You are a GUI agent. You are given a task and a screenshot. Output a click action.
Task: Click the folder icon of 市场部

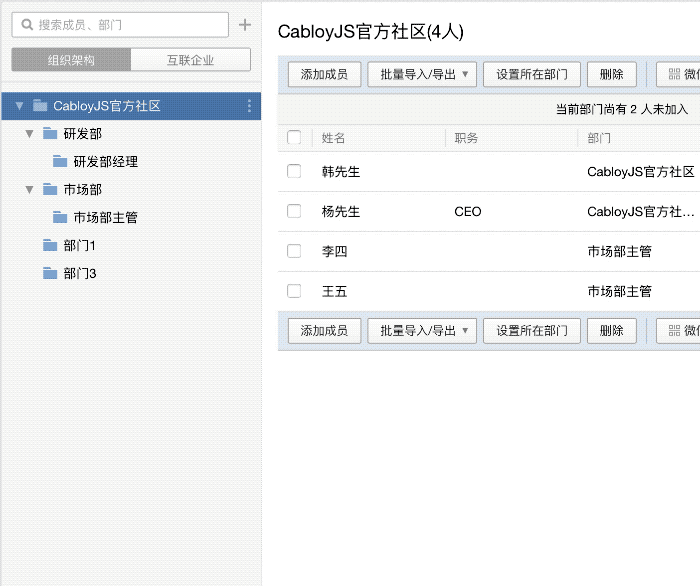coord(50,189)
